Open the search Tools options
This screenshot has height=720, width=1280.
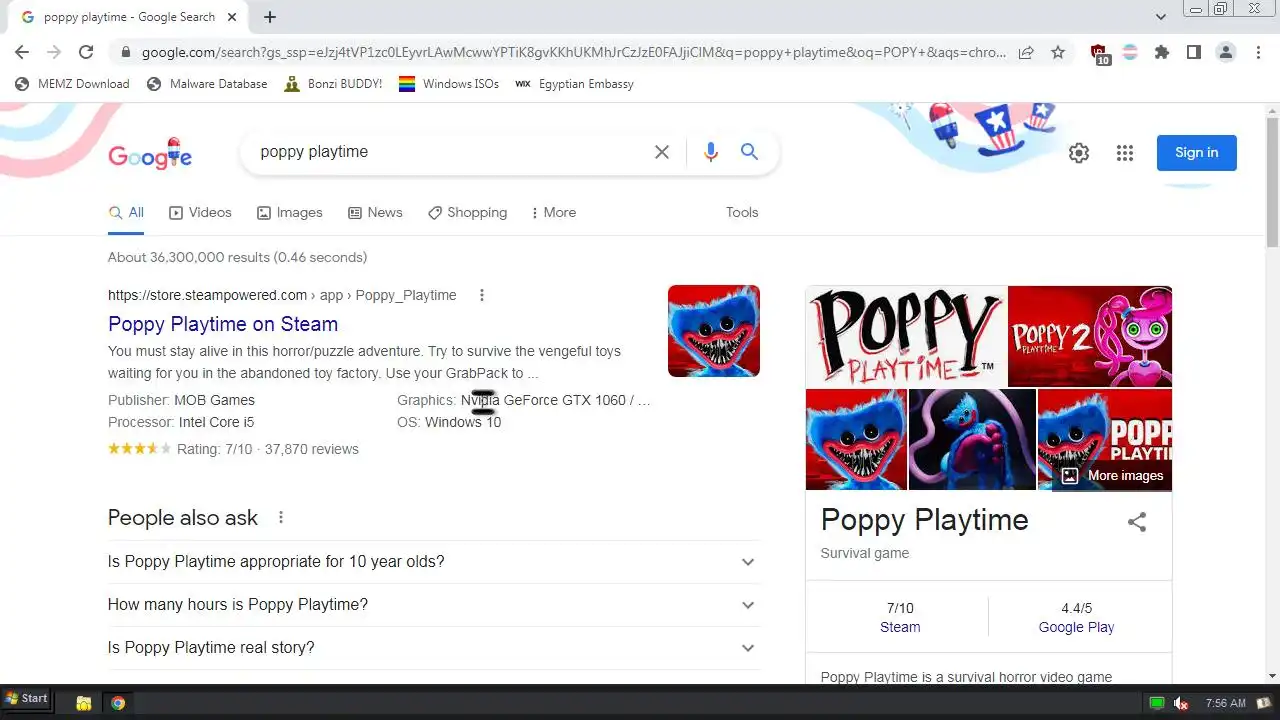742,212
